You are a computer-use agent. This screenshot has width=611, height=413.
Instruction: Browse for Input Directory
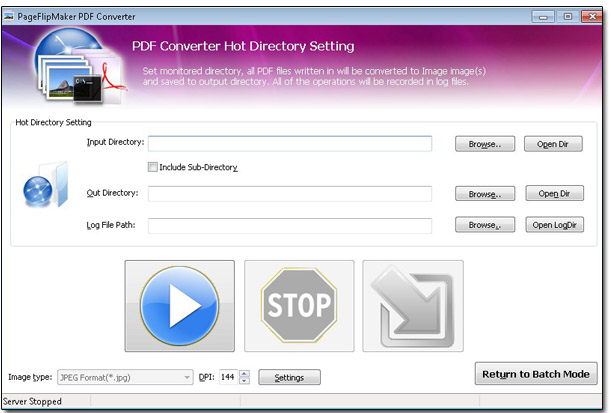[485, 144]
